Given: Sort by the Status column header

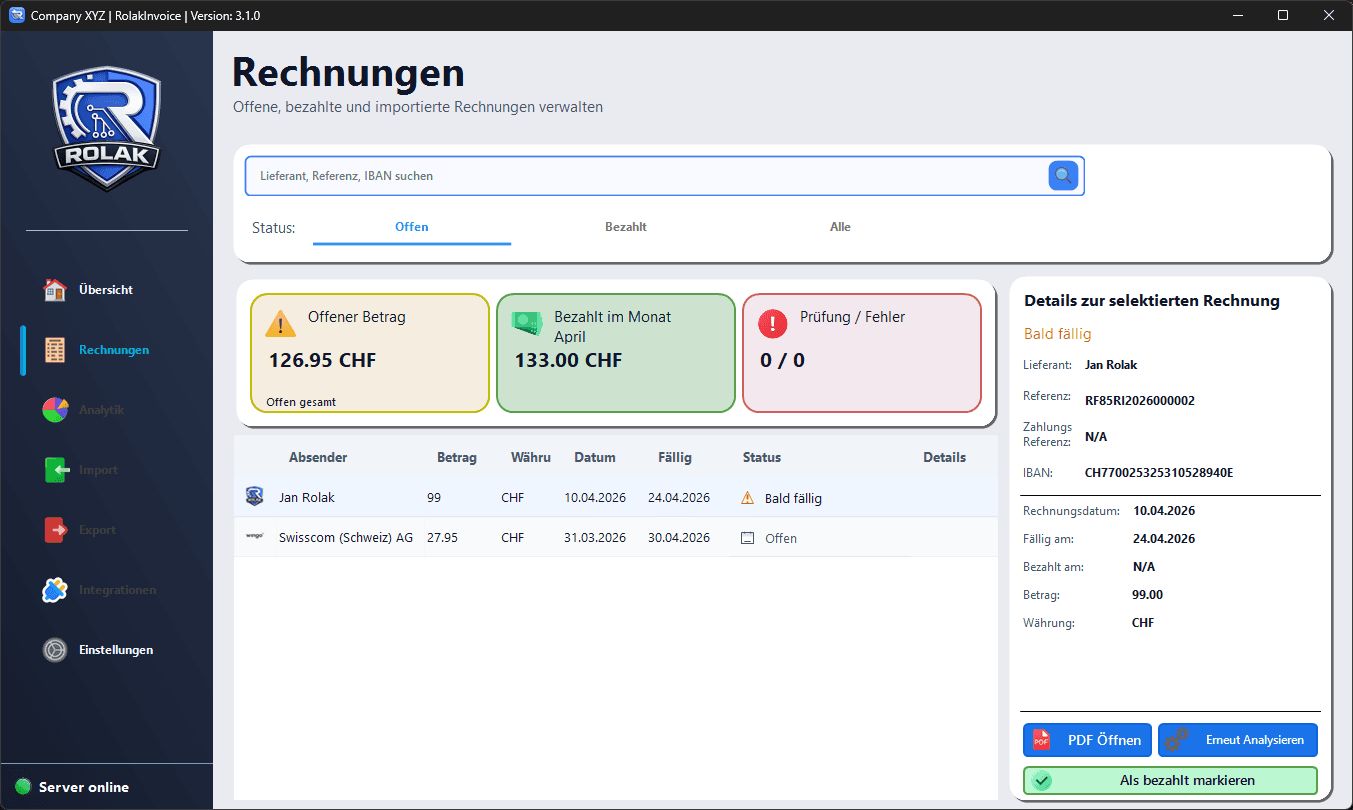Looking at the screenshot, I should 762,458.
